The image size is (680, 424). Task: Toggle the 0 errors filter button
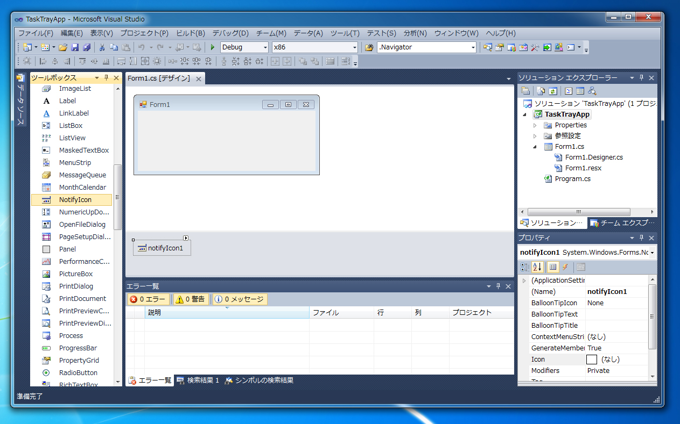[148, 300]
